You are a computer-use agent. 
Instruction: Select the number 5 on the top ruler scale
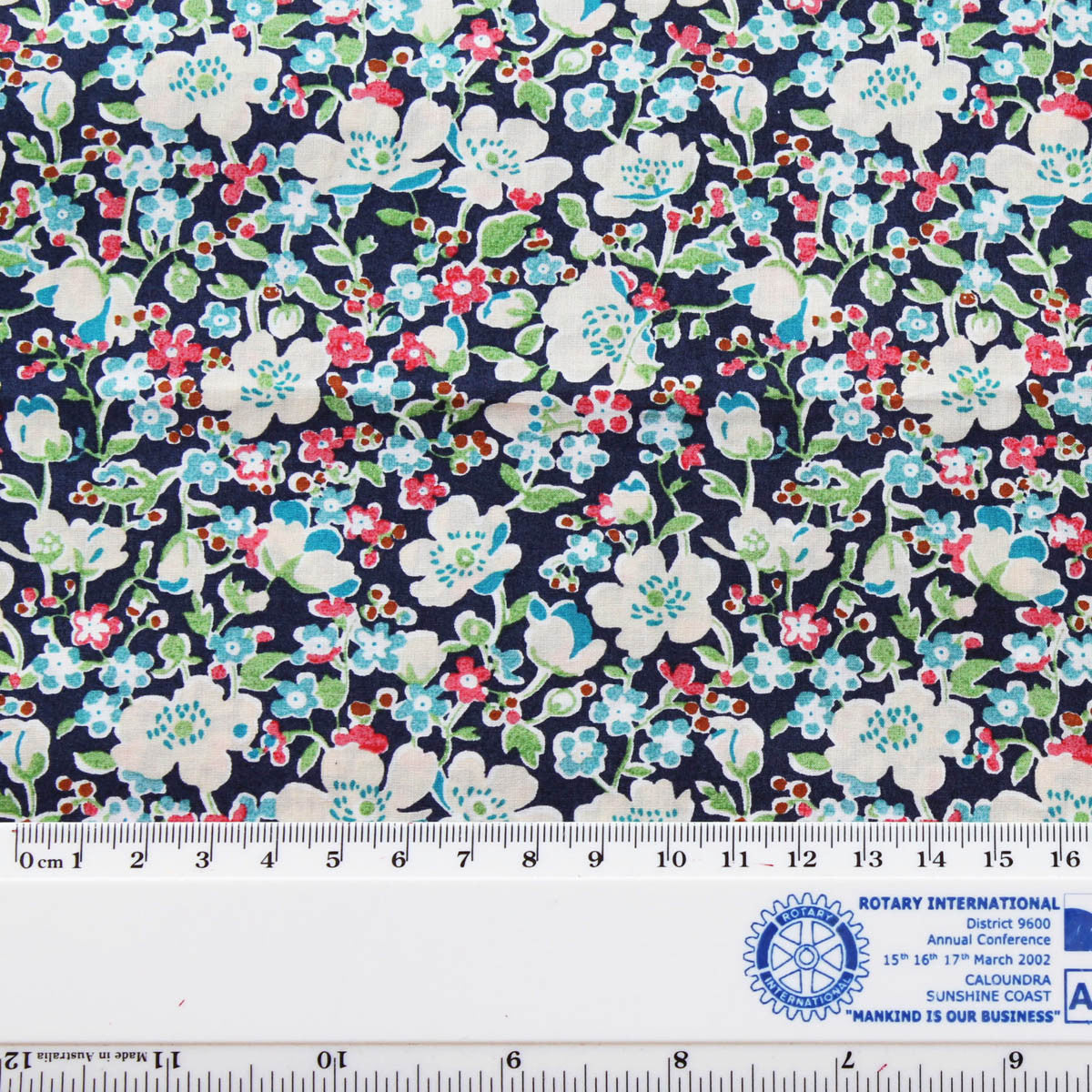(333, 860)
